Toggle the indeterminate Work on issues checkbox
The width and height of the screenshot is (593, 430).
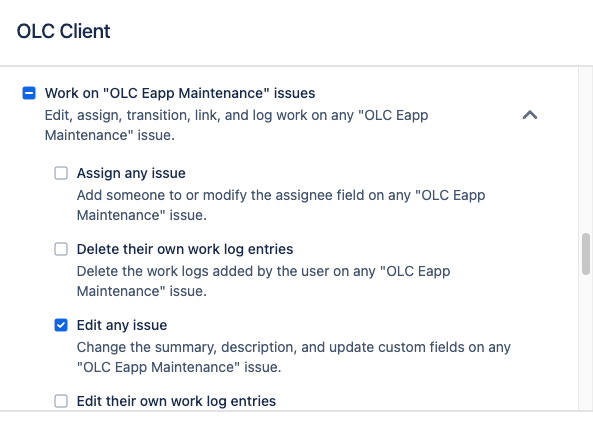(29, 93)
